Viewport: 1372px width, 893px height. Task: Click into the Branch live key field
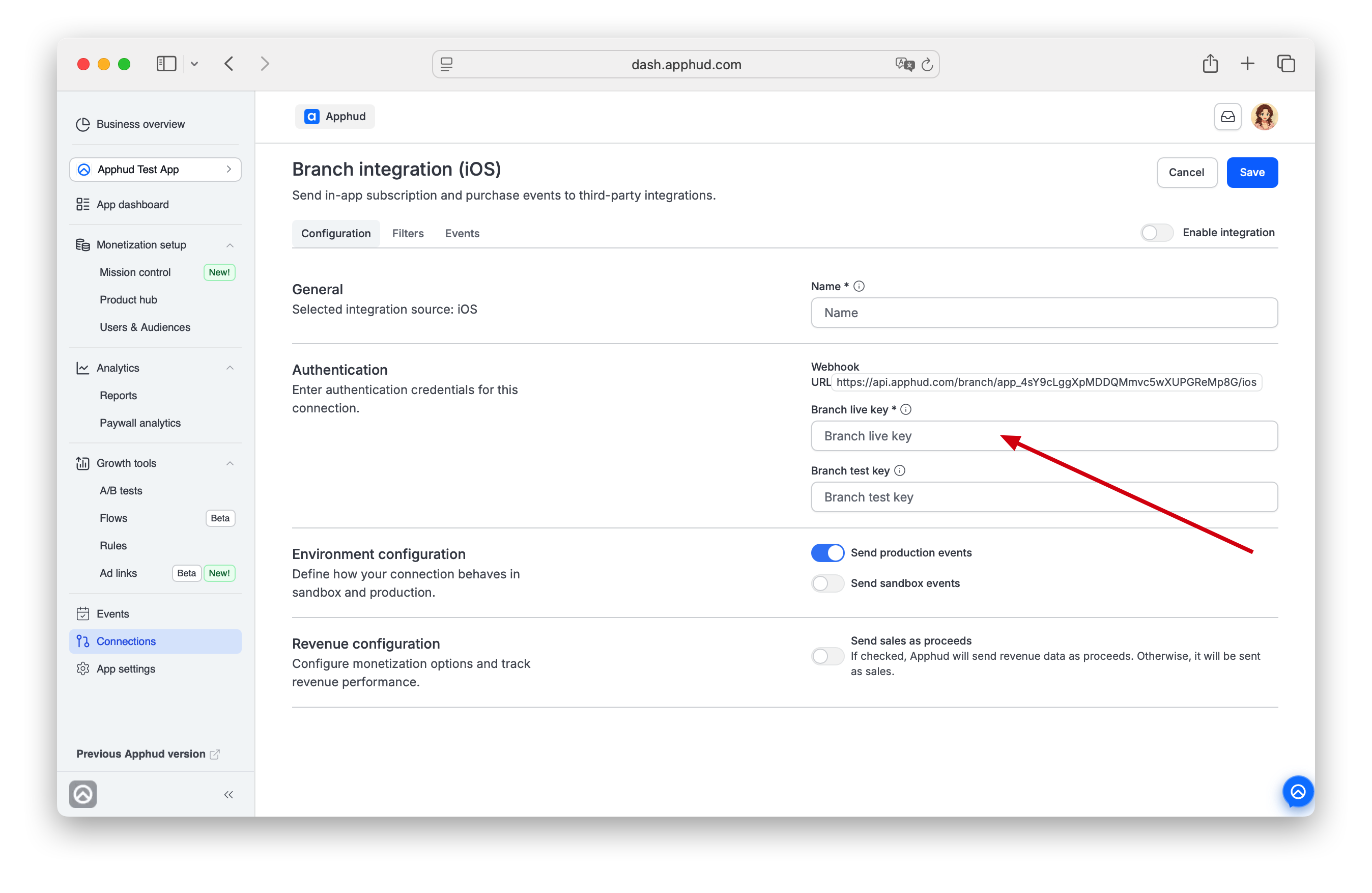click(x=1044, y=435)
